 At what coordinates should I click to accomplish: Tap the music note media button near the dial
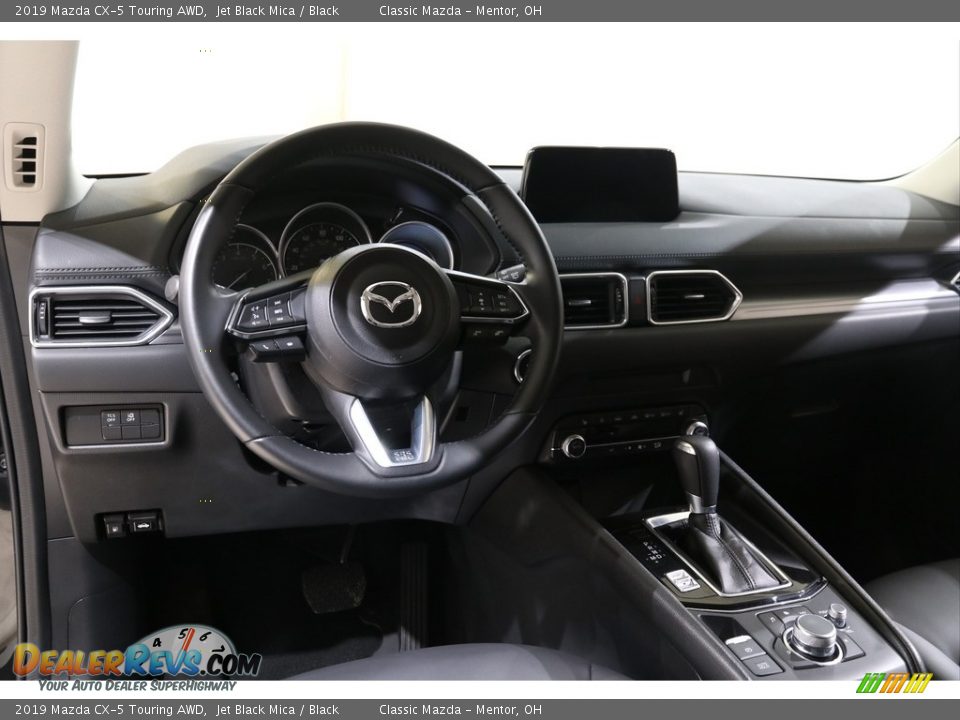774,618
